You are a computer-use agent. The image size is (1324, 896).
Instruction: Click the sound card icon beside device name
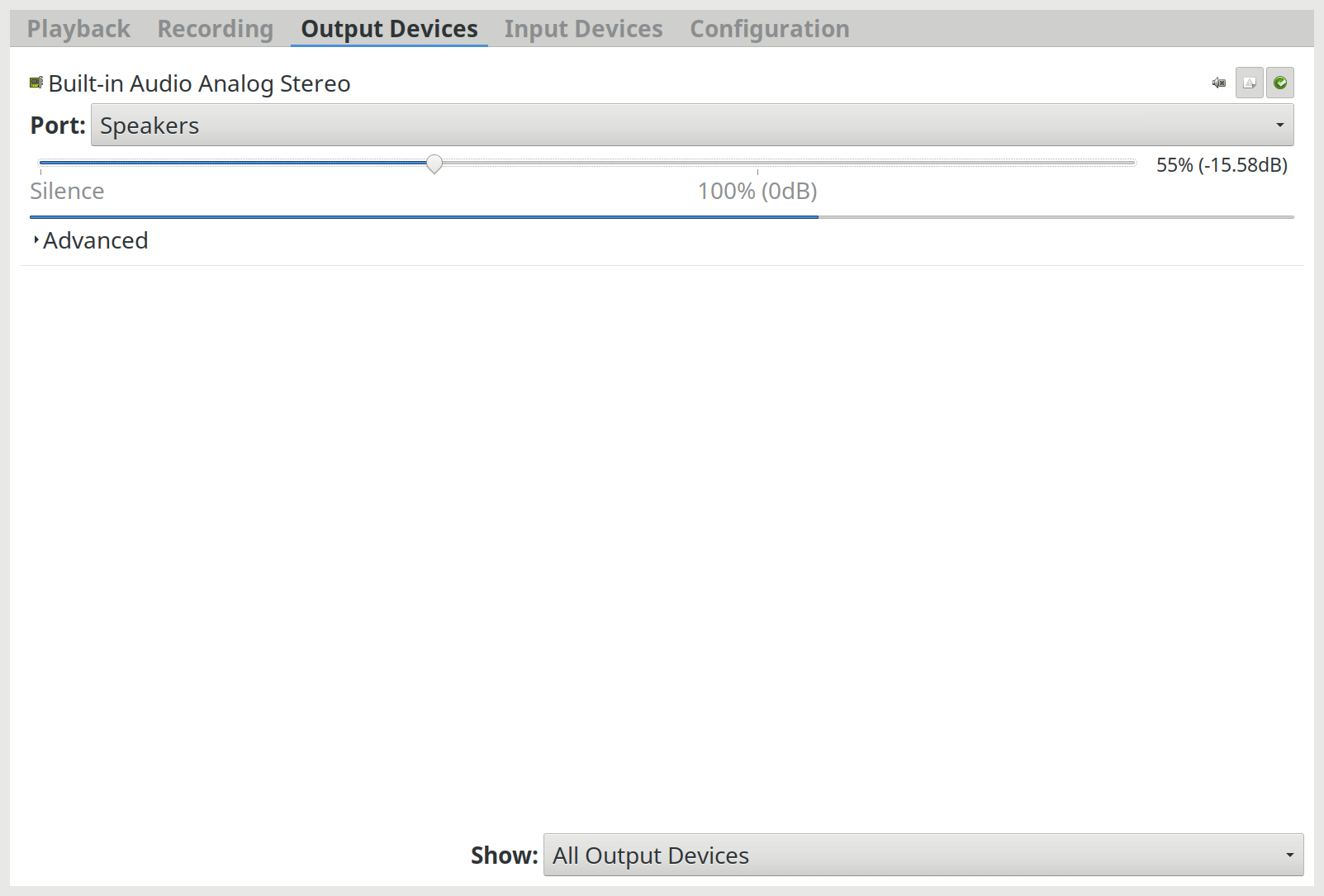(x=36, y=83)
